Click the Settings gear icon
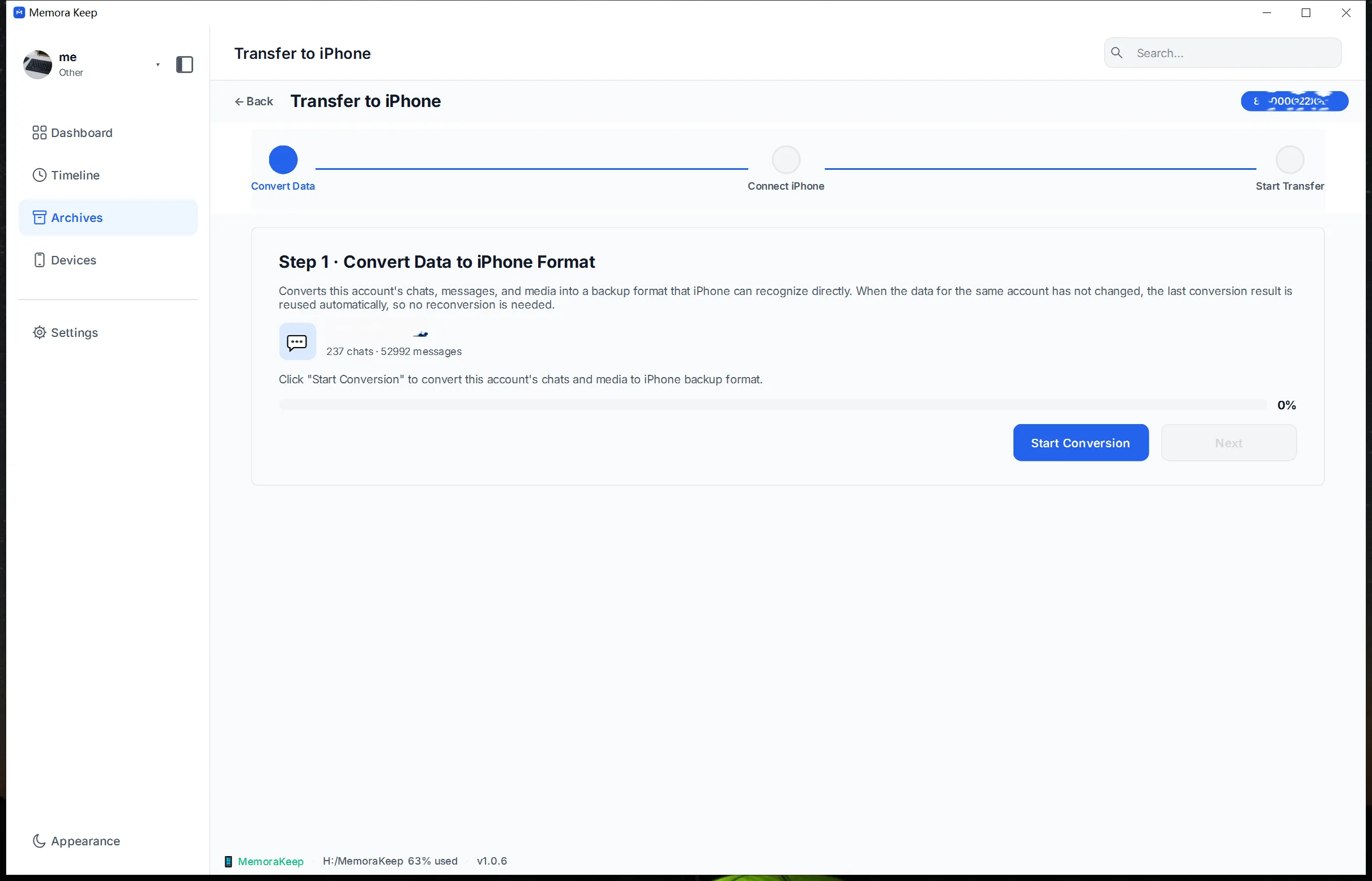 (x=39, y=332)
